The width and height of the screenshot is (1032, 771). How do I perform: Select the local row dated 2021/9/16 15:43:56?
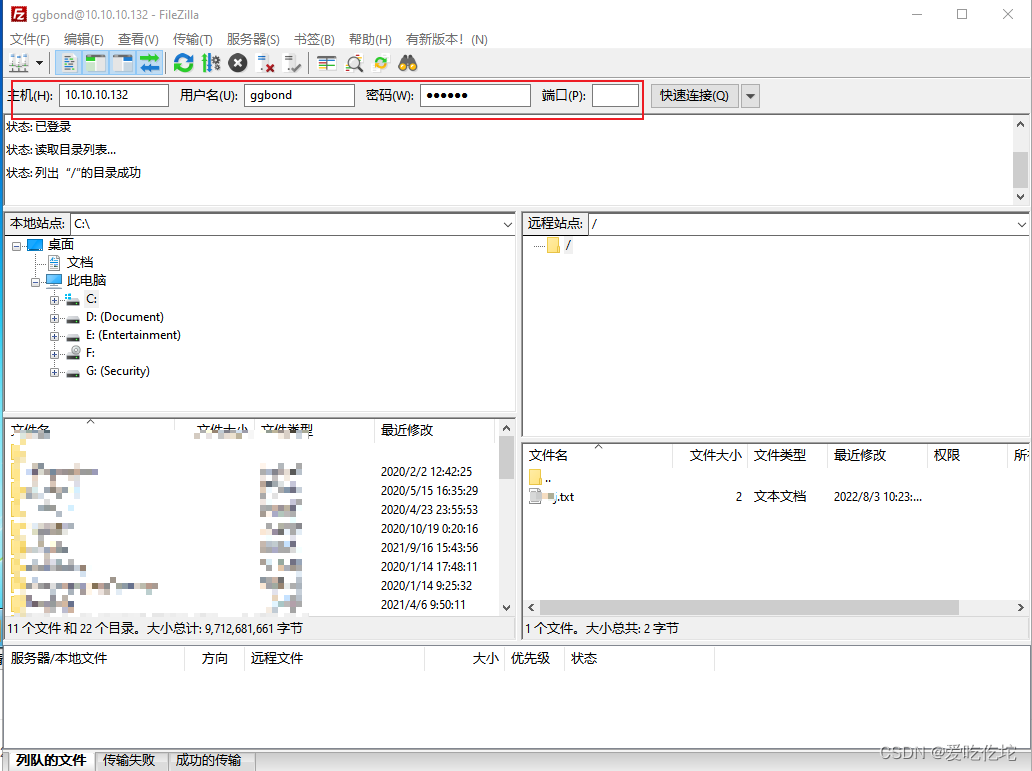click(253, 548)
